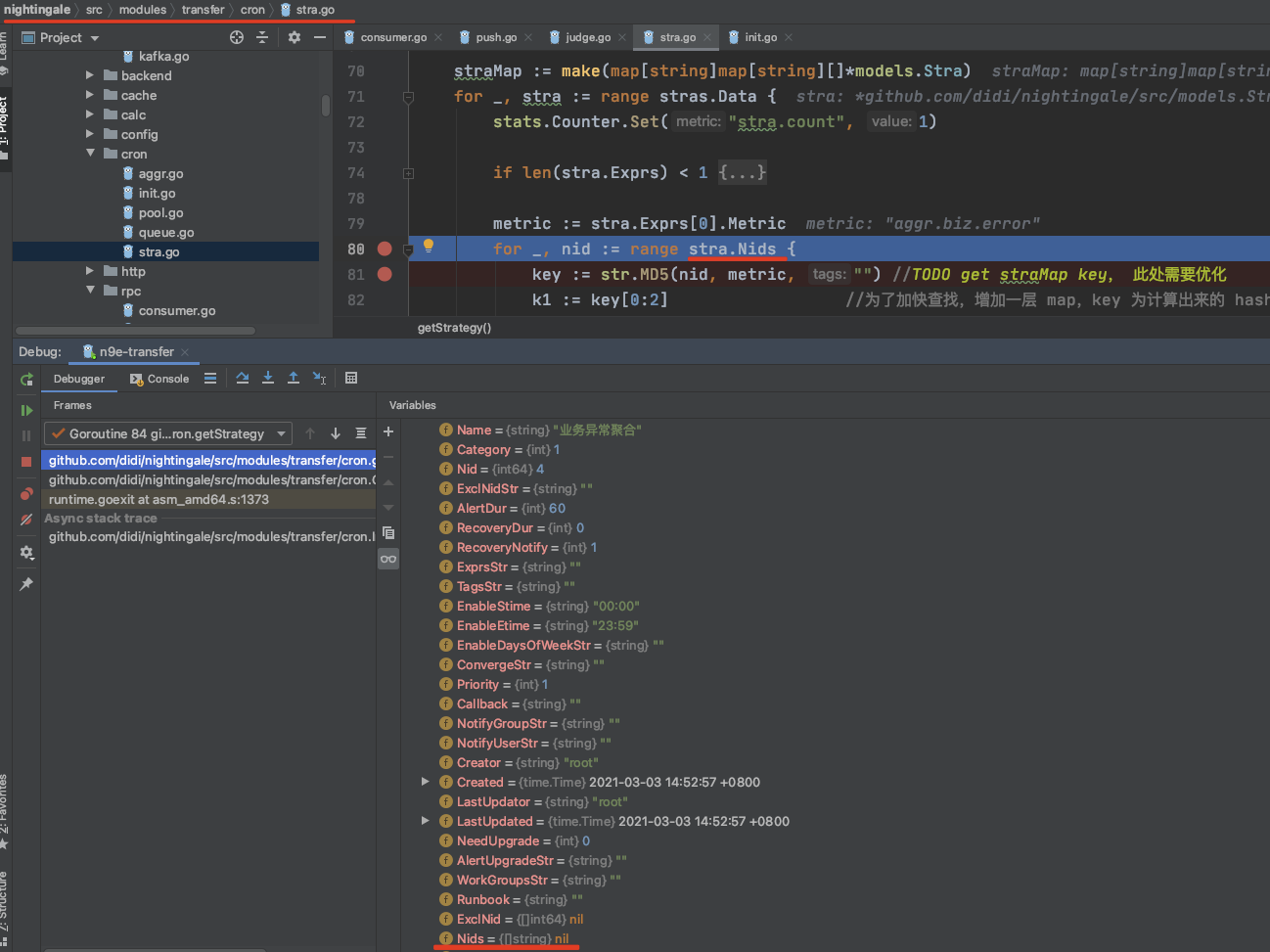Image resolution: width=1270 pixels, height=952 pixels.
Task: Click the nightingale breadcrumb
Action: 37,10
